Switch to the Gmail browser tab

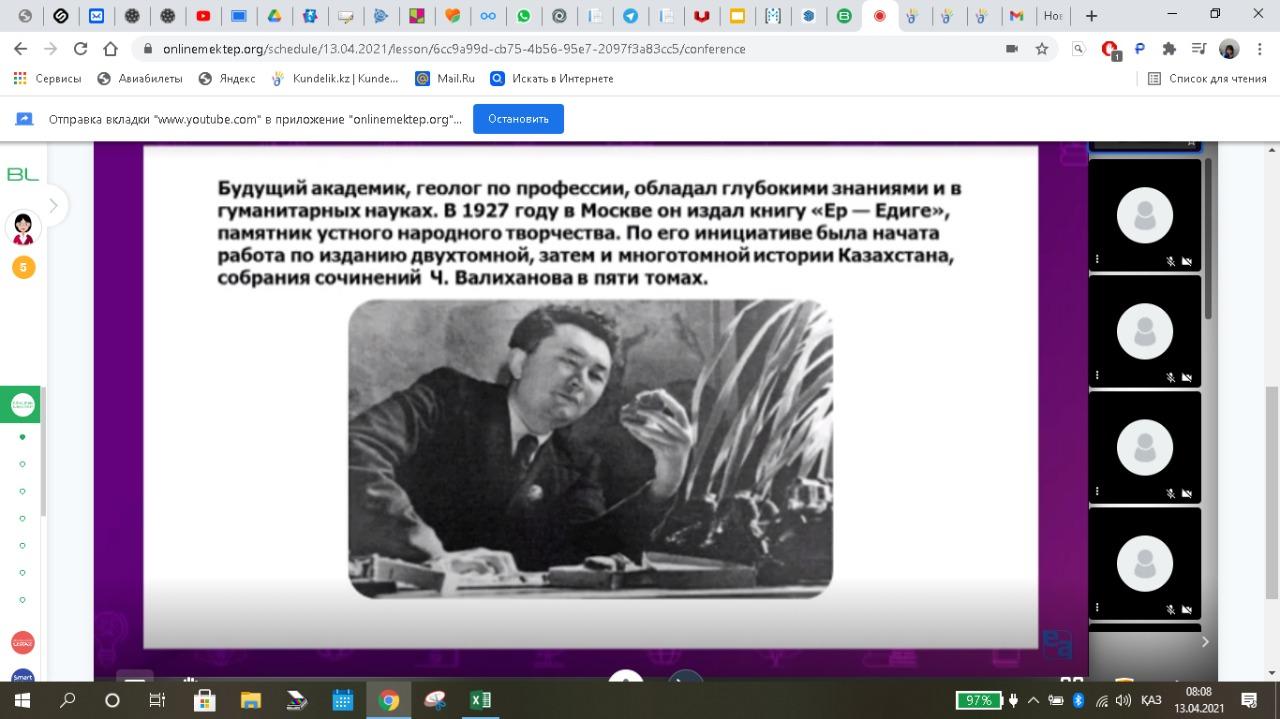(x=1016, y=16)
